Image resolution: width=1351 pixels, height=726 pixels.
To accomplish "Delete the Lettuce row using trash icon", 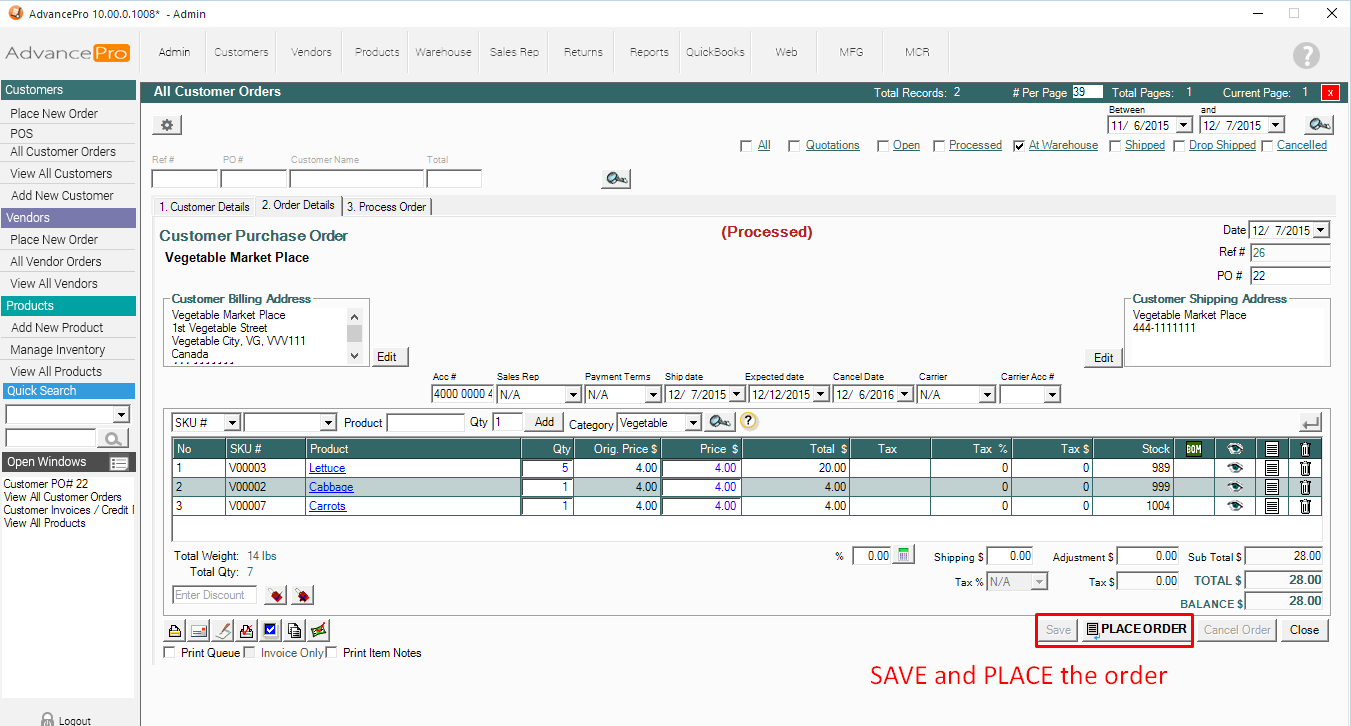I will [1304, 468].
